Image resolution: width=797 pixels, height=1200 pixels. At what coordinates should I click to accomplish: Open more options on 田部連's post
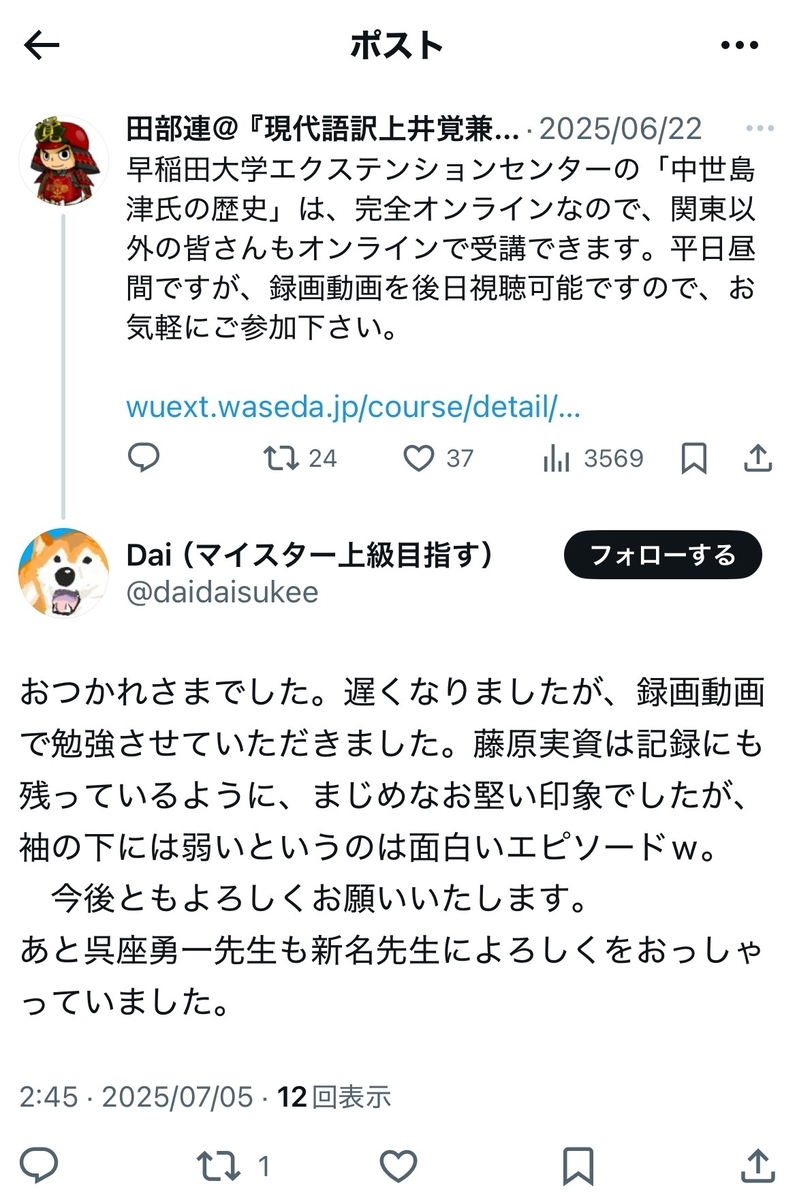pyautogui.click(x=759, y=129)
